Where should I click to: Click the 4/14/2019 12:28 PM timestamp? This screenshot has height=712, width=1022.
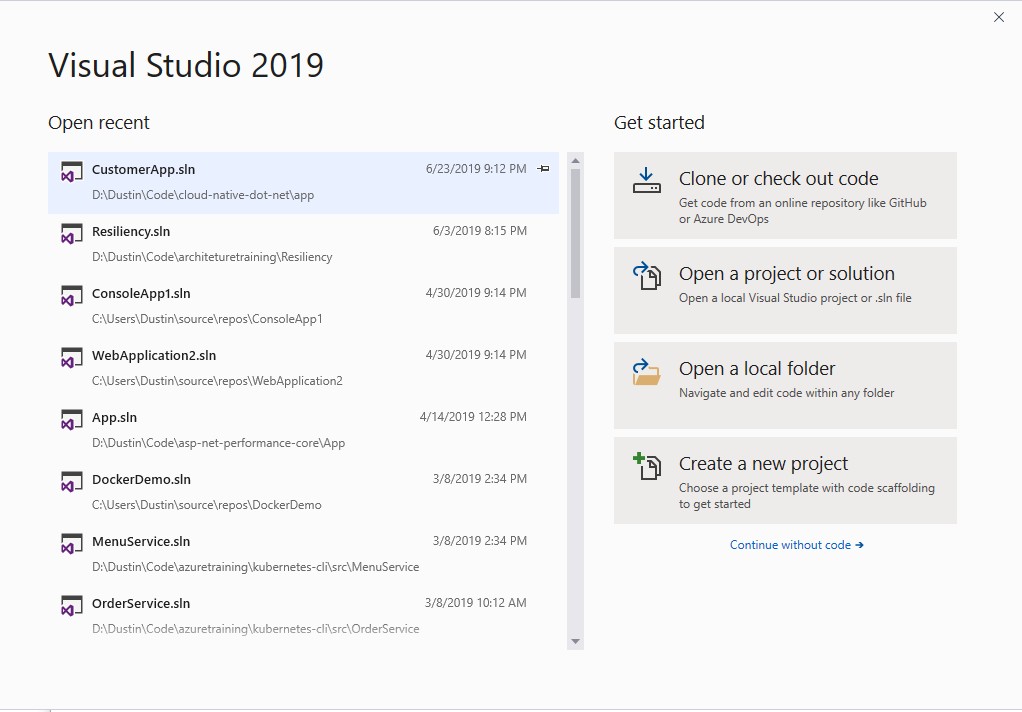pos(473,417)
